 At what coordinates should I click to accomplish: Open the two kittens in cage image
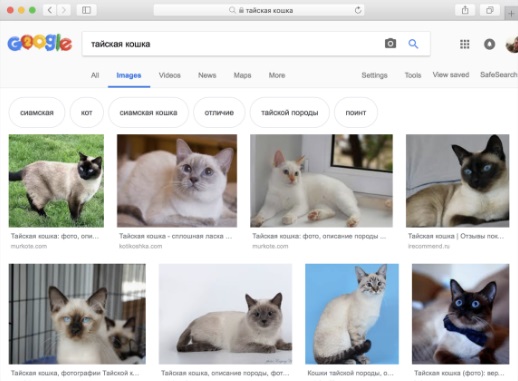click(77, 314)
